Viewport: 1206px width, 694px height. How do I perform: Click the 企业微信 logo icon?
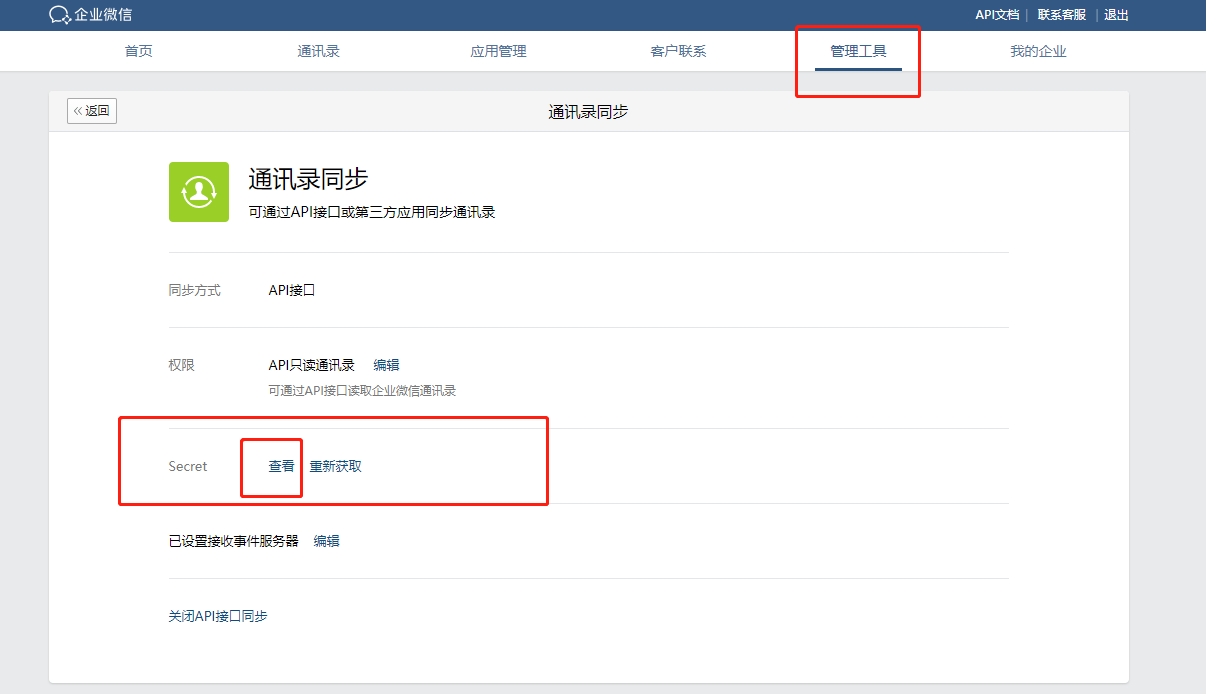tap(60, 15)
